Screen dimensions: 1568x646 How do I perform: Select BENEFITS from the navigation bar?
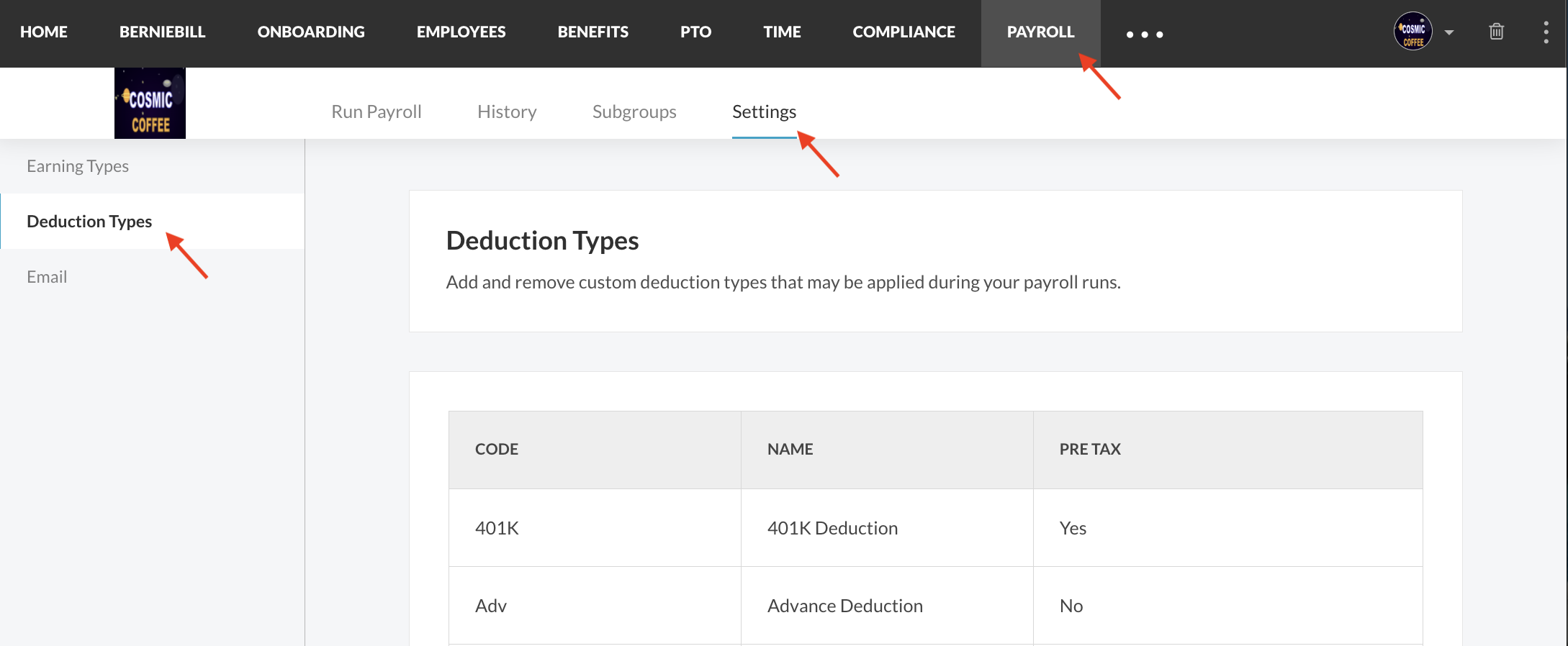click(592, 32)
